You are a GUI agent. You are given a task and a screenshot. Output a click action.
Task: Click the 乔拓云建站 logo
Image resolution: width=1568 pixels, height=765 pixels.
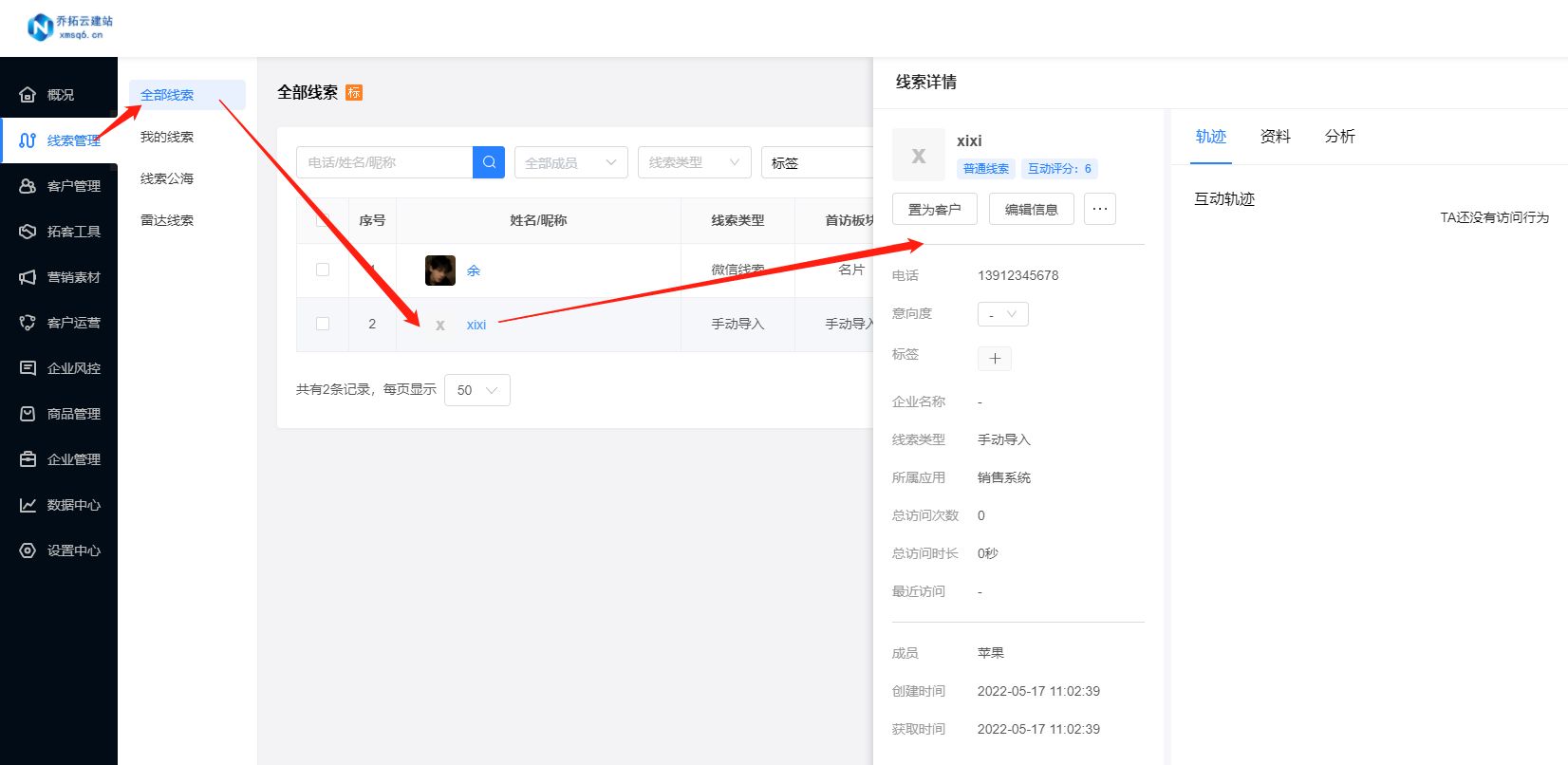[70, 28]
